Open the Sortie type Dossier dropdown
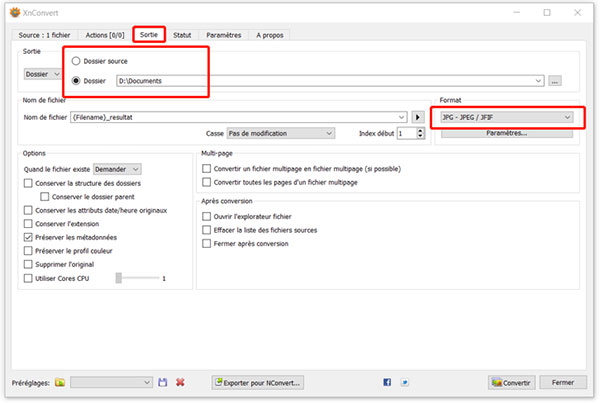 point(42,74)
